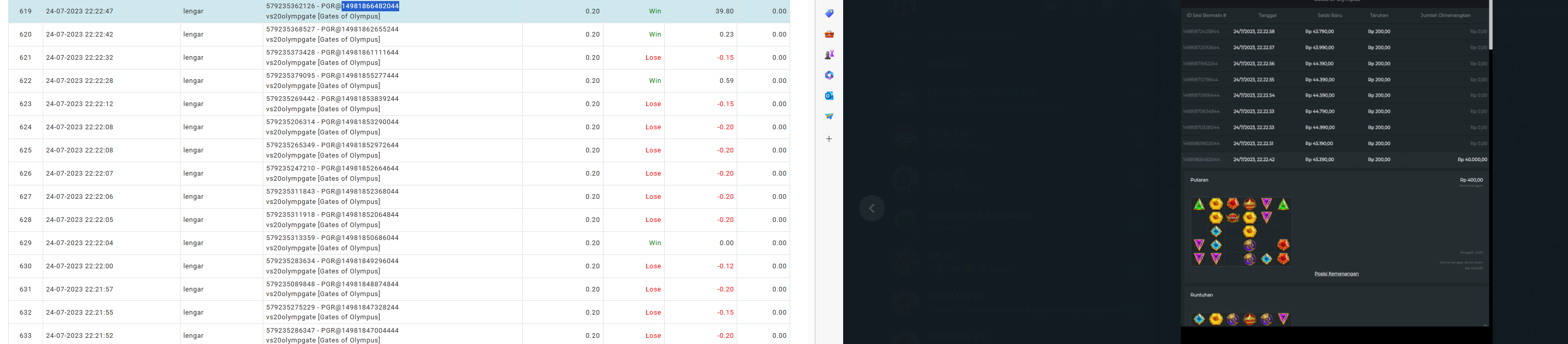Open the Microsoft 365 sidebar icon
Viewport: 1568px width, 344px height.
tap(829, 76)
